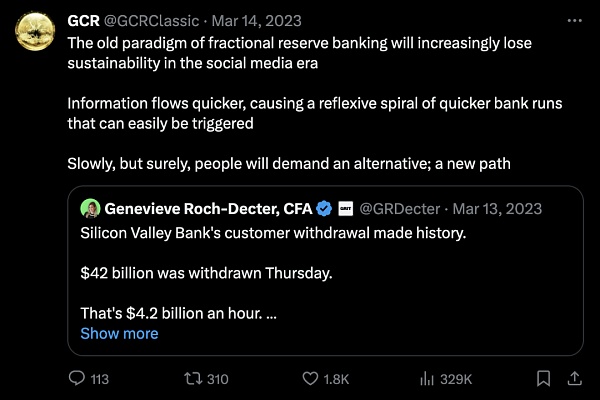
Task: Open GCR's profile picture
Action: 36,35
